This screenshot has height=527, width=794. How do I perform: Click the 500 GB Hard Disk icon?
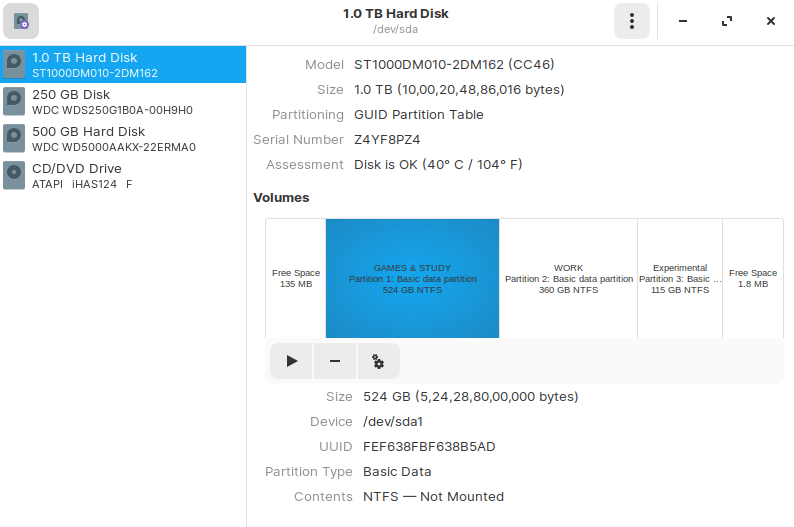click(15, 139)
